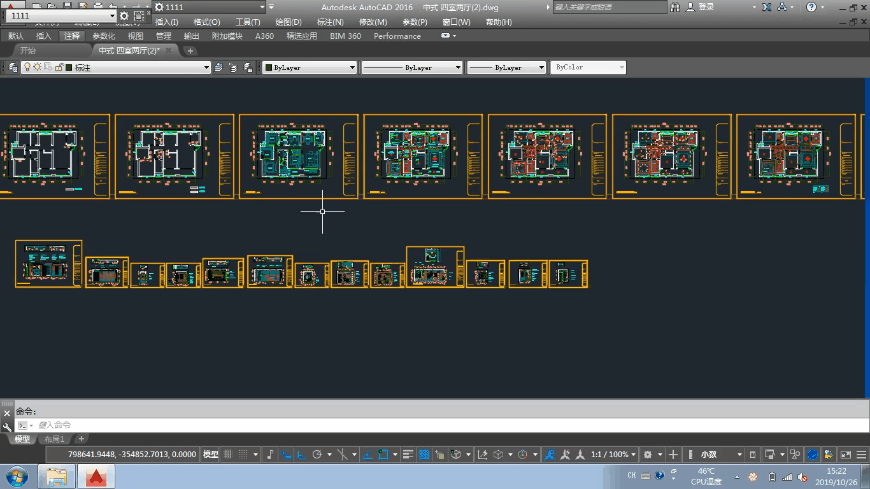
Task: Open the first ByLayer linetype dropdown
Action: pos(412,67)
